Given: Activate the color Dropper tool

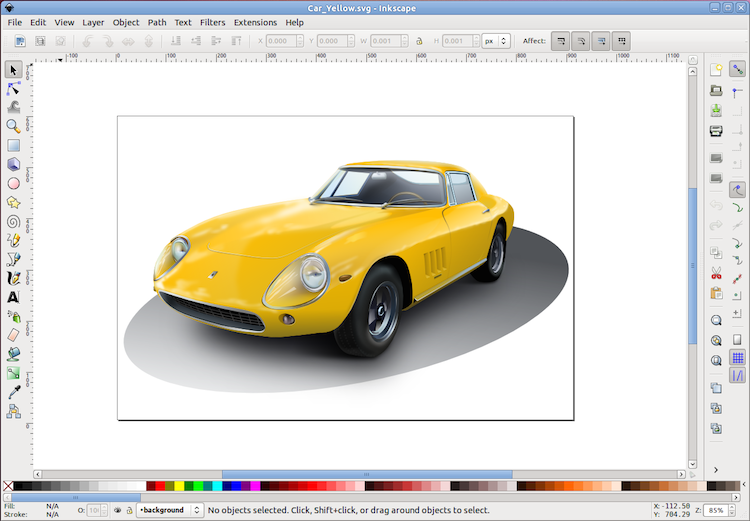Looking at the screenshot, I should click(13, 392).
